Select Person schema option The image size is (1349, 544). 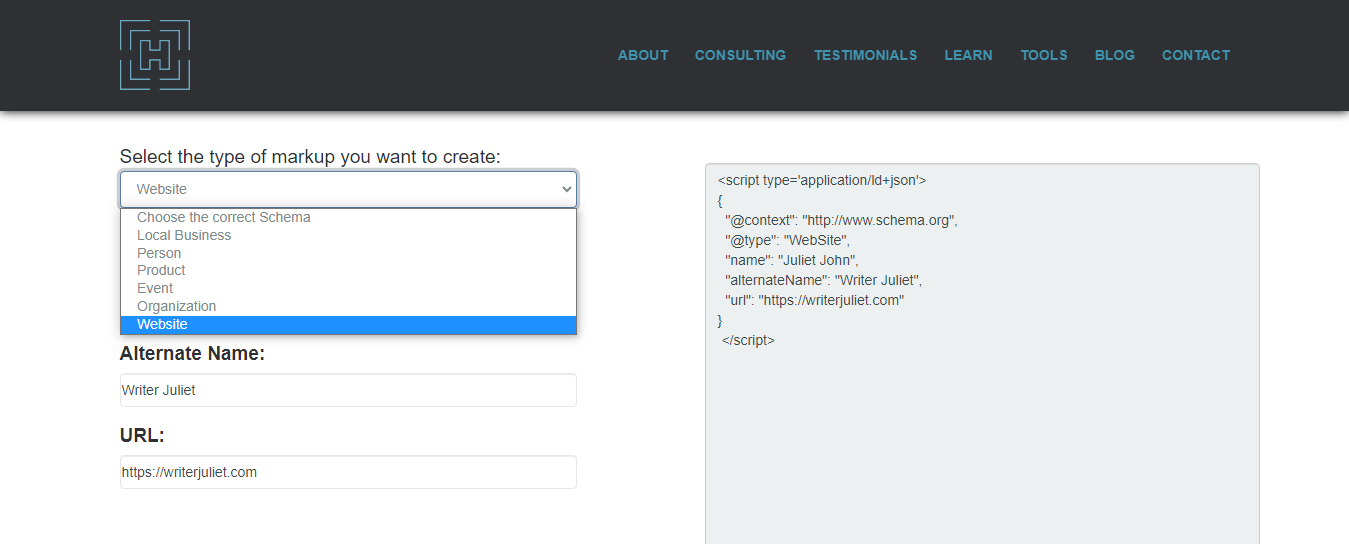(x=348, y=253)
